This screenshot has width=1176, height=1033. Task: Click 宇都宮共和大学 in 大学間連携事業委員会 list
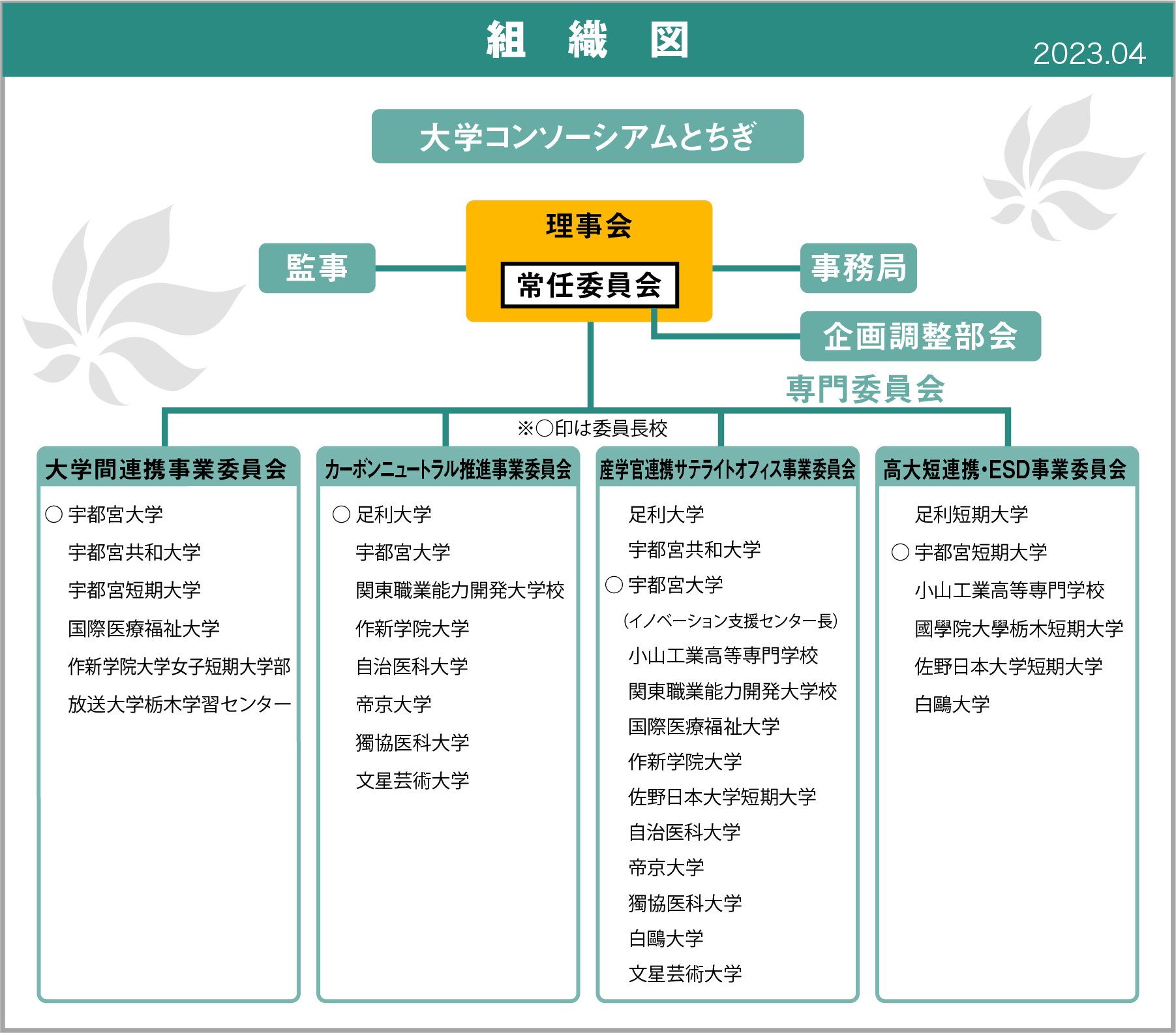134,553
